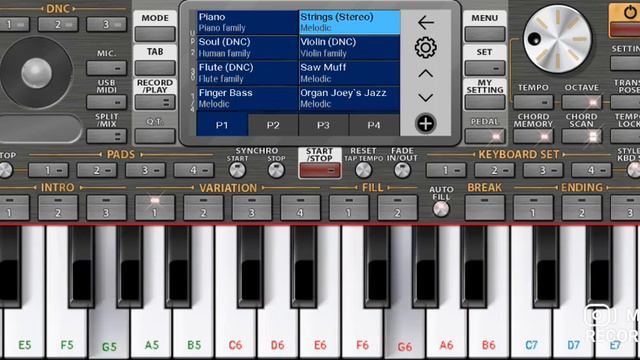Image resolution: width=640 pixels, height=360 pixels.
Task: Select ENDING button 1
Action: click(533, 208)
